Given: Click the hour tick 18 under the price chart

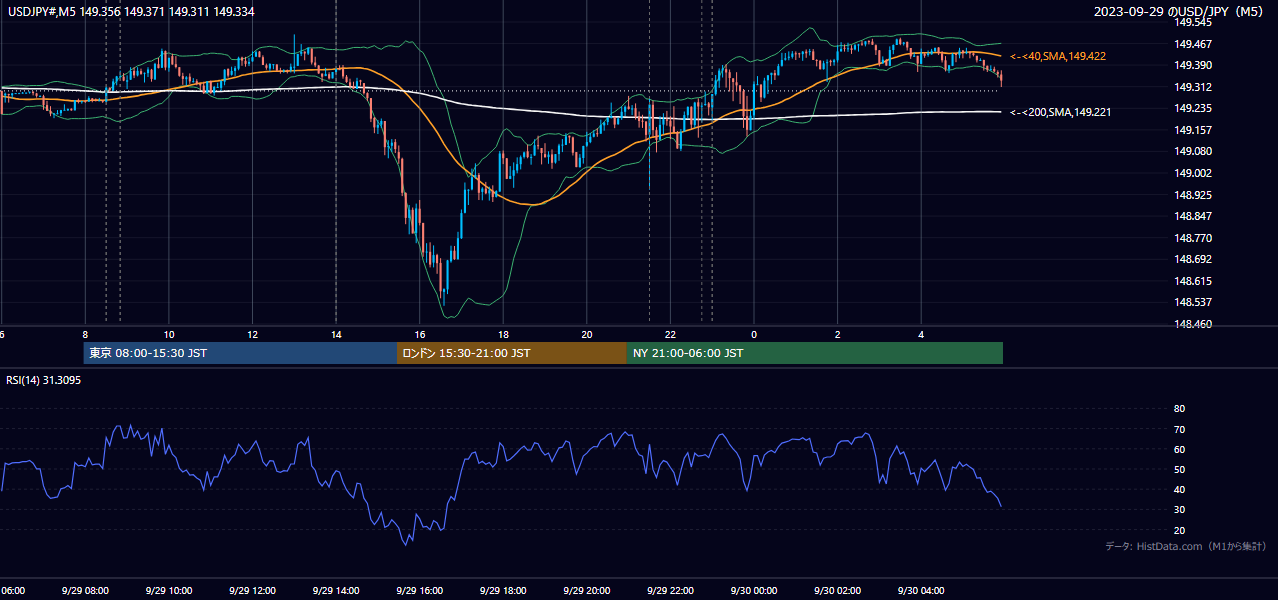Looking at the screenshot, I should coord(504,335).
